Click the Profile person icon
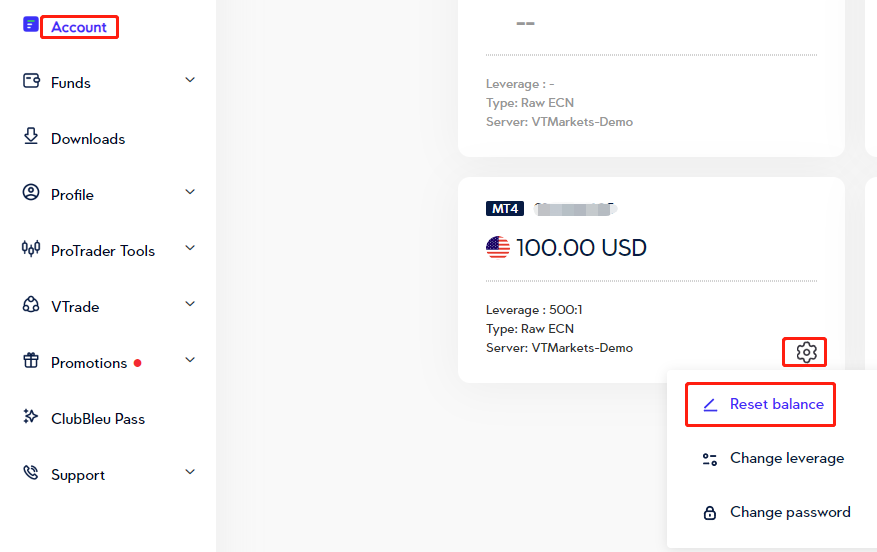The height and width of the screenshot is (552, 877). [x=31, y=193]
